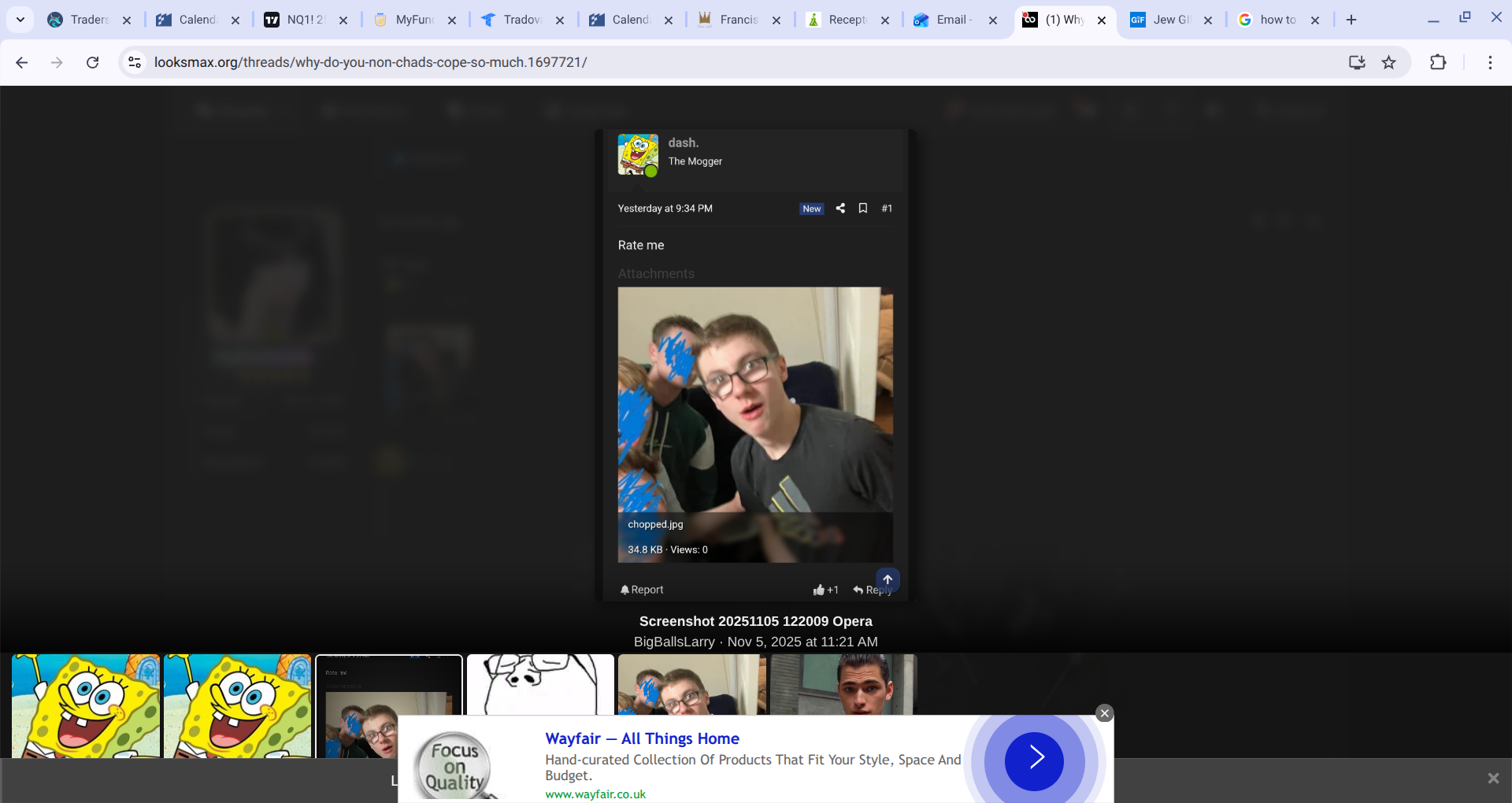Image resolution: width=1512 pixels, height=803 pixels.
Task: Switch to the Jew GIF tab
Action: click(1170, 20)
